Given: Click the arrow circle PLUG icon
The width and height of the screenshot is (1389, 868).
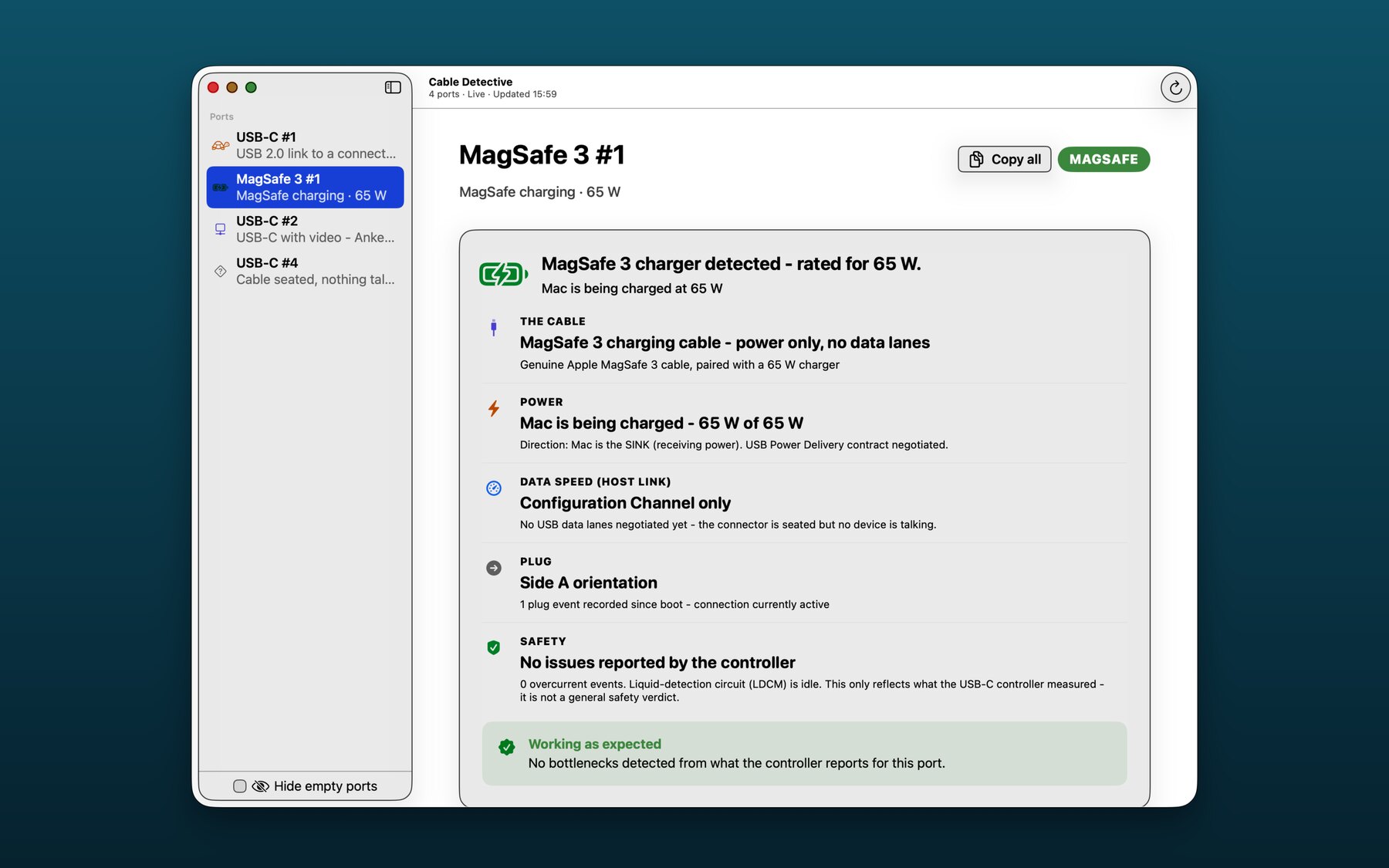Looking at the screenshot, I should tap(494, 568).
